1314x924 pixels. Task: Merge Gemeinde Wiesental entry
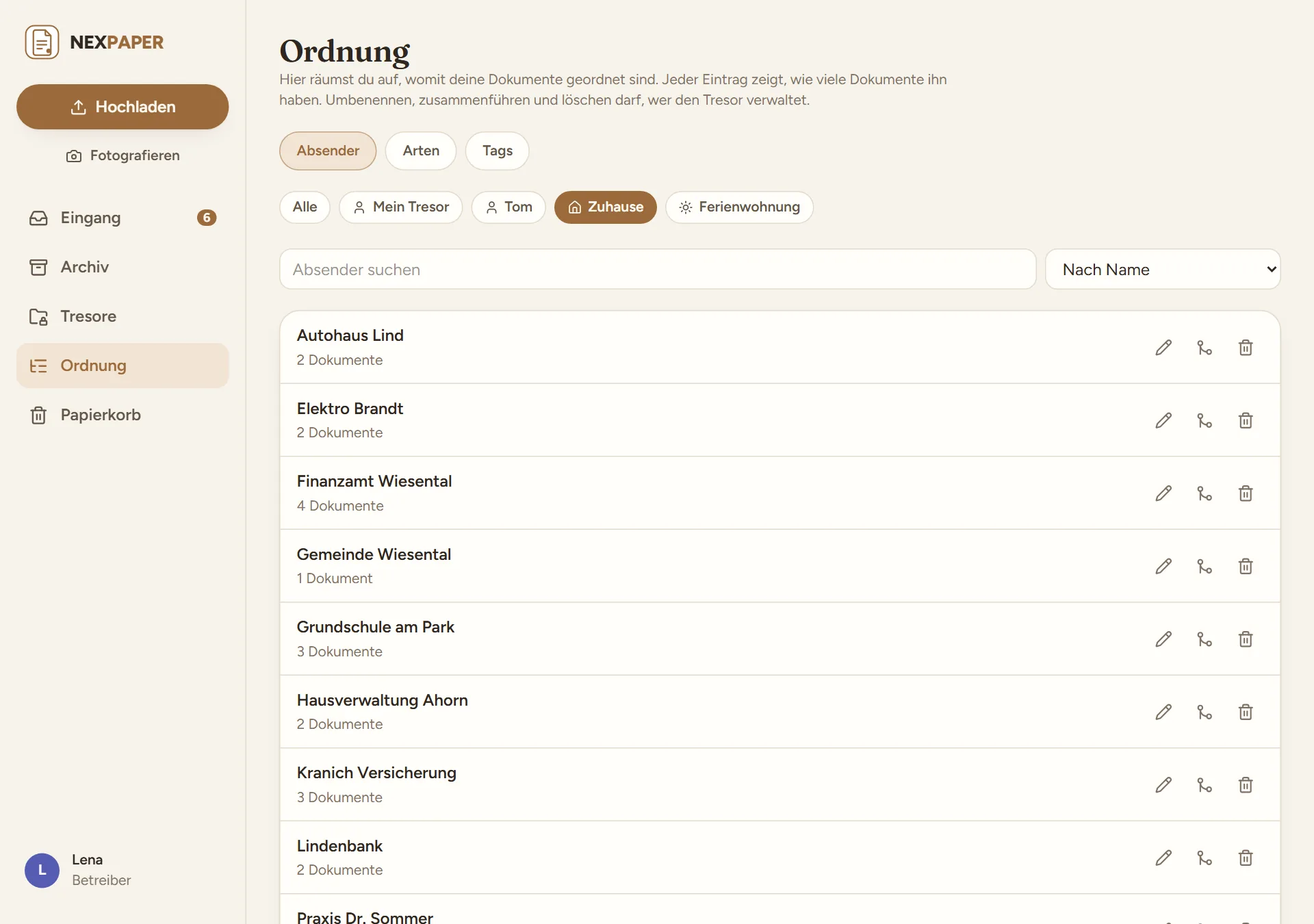tap(1204, 566)
